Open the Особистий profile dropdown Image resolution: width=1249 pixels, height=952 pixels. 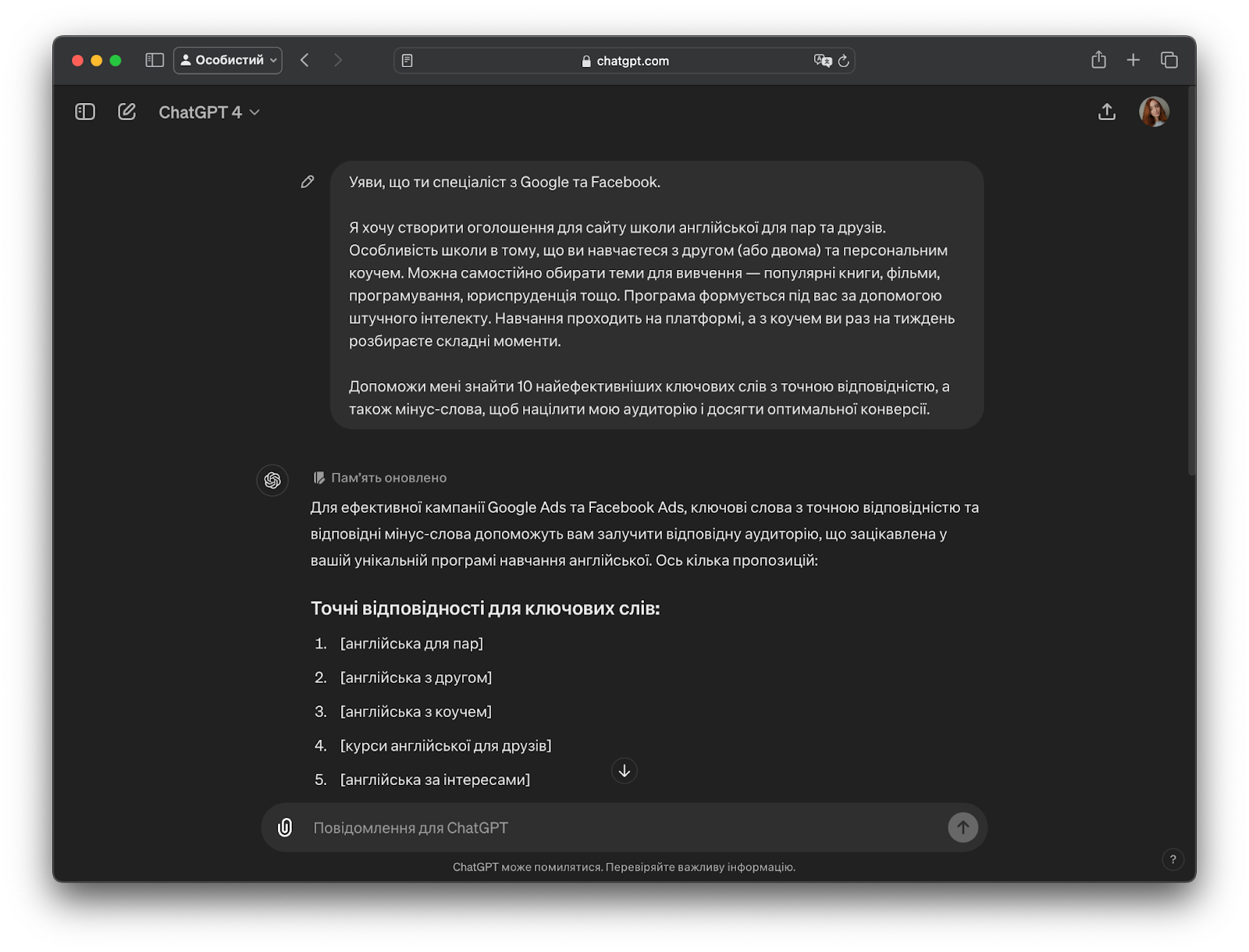(228, 60)
